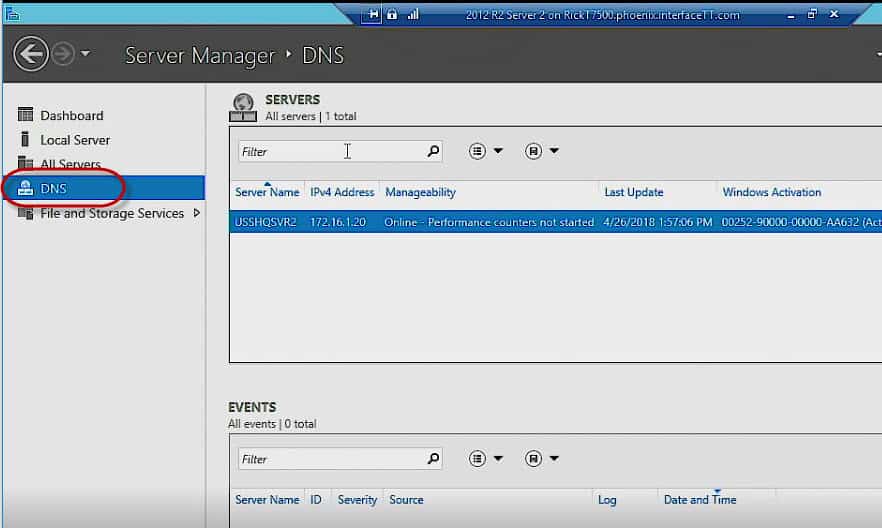Click the 172.16.1.20 address cell
Screen dimensions: 882x528
338,222
